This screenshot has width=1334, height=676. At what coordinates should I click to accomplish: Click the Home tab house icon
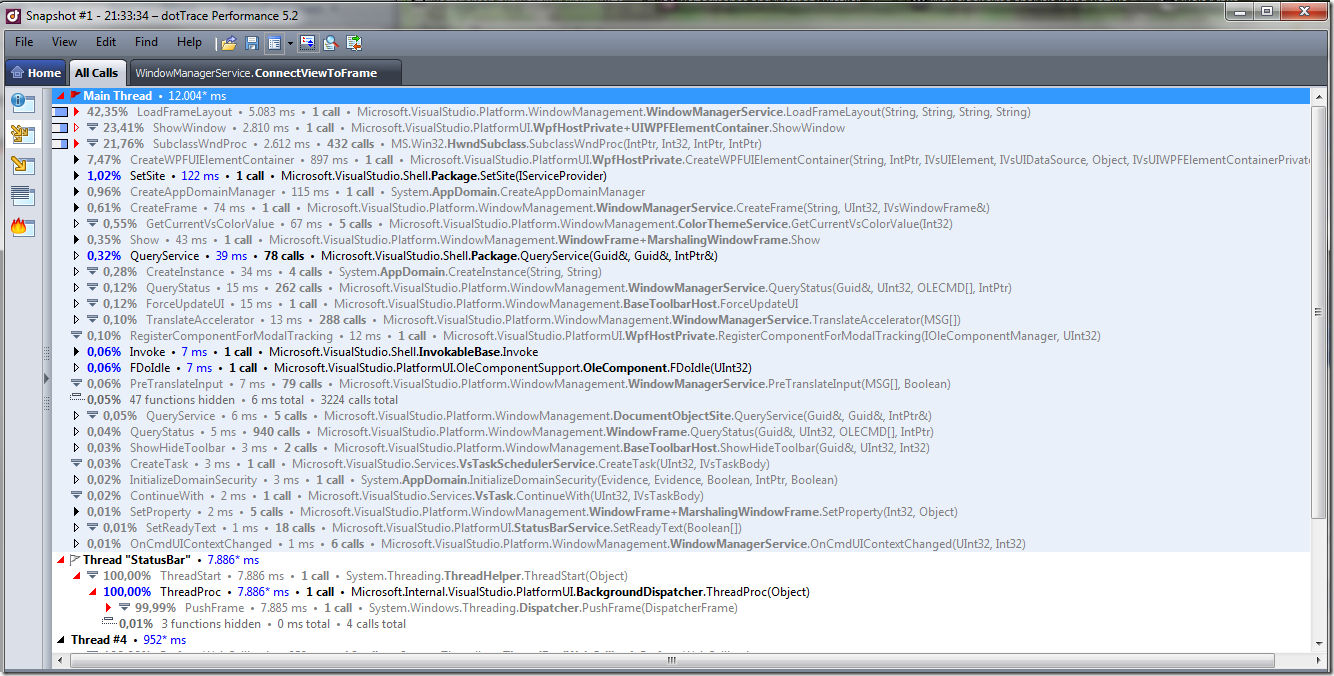pos(18,73)
